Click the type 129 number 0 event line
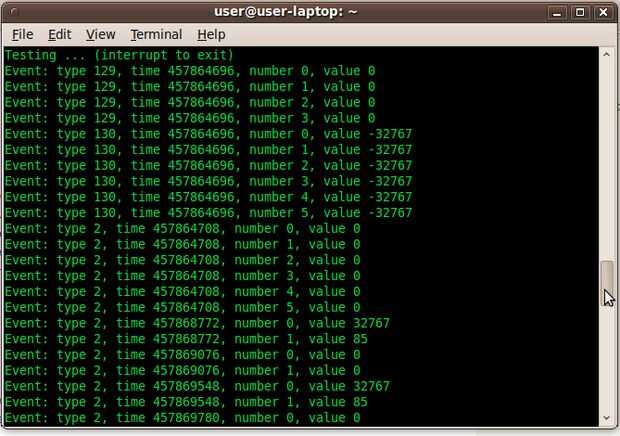Image resolution: width=620 pixels, height=436 pixels. coord(190,71)
